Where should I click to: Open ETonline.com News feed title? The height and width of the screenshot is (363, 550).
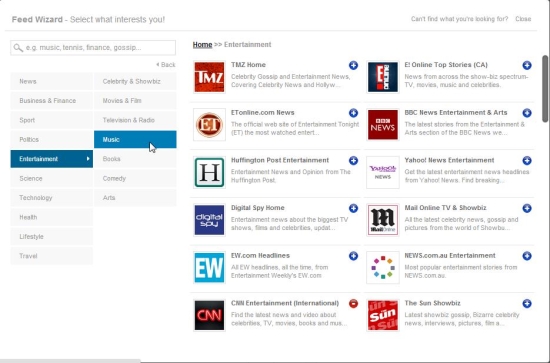(262, 113)
